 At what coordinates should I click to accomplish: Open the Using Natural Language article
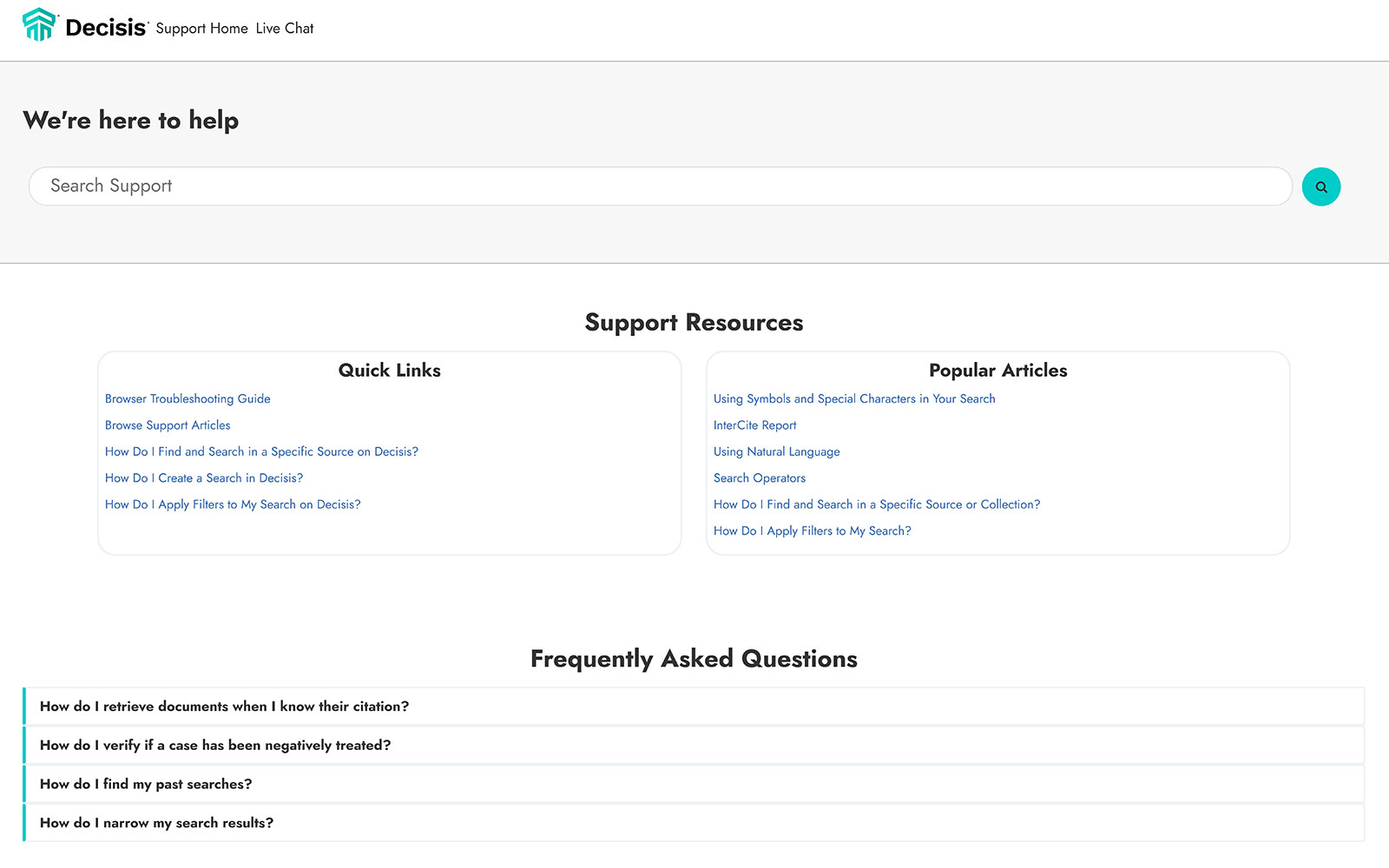776,452
